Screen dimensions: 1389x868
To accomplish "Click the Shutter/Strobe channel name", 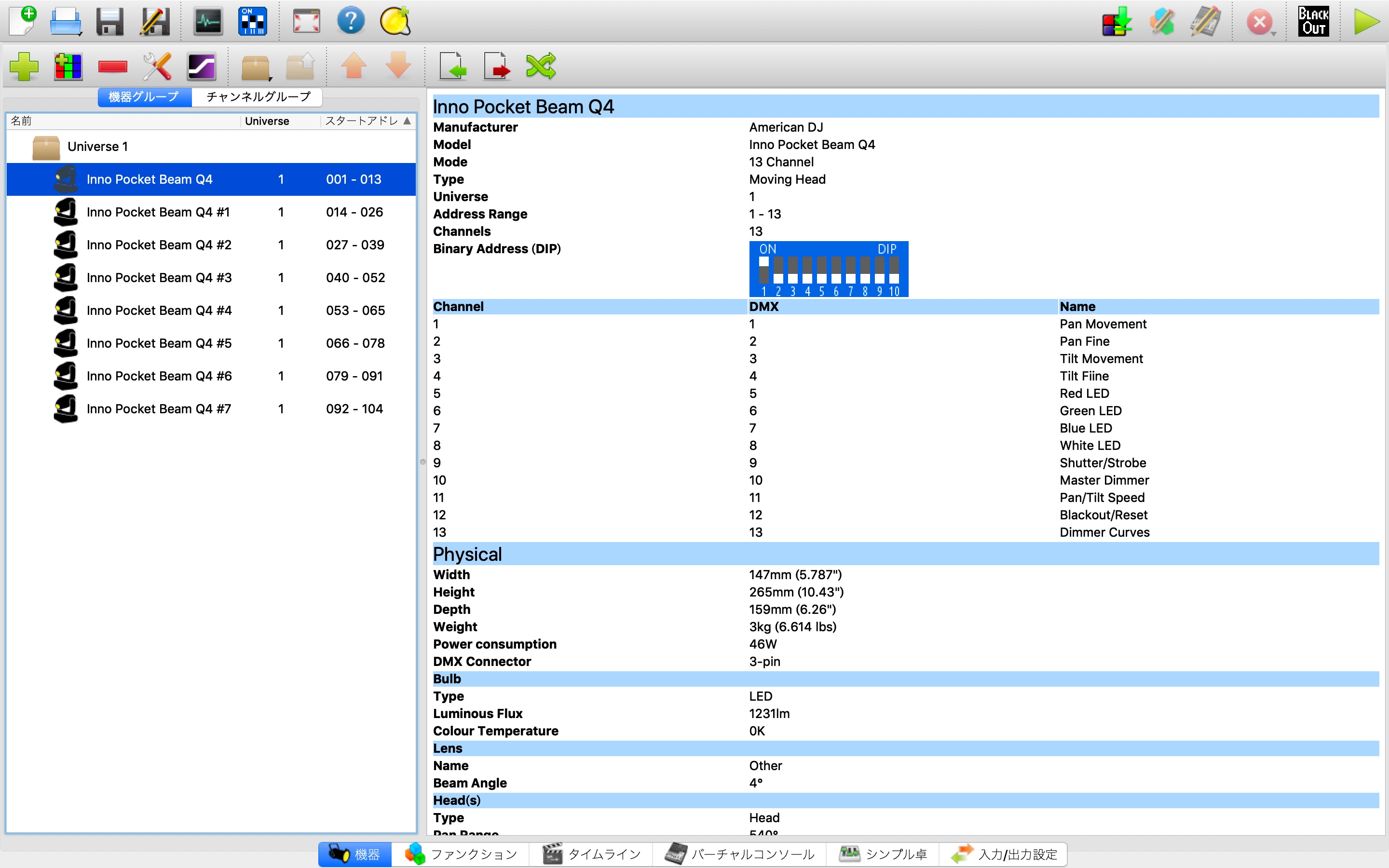I will (x=1103, y=463).
